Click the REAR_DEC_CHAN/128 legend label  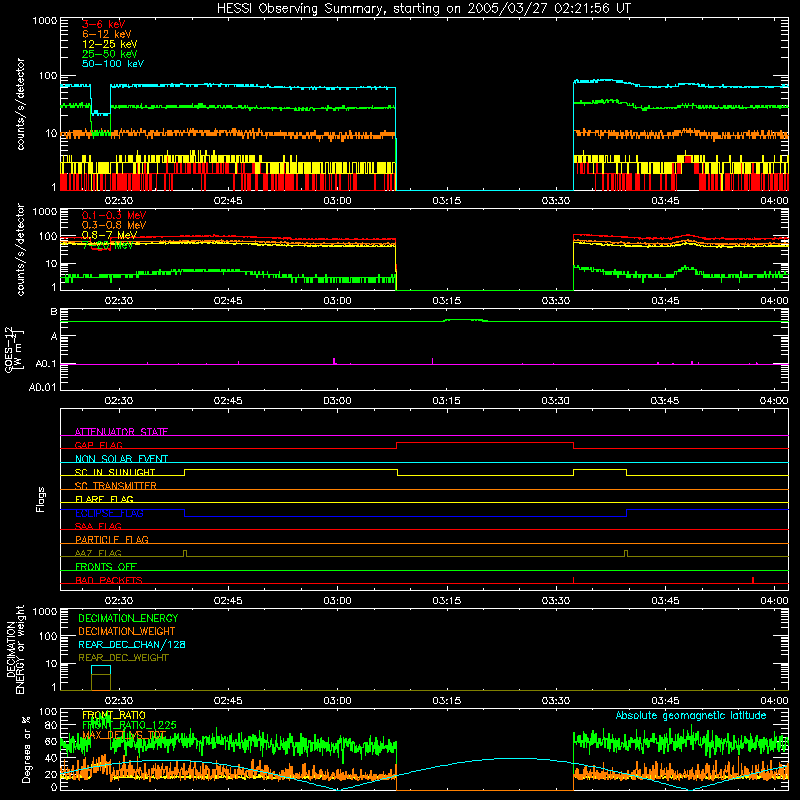(x=132, y=644)
